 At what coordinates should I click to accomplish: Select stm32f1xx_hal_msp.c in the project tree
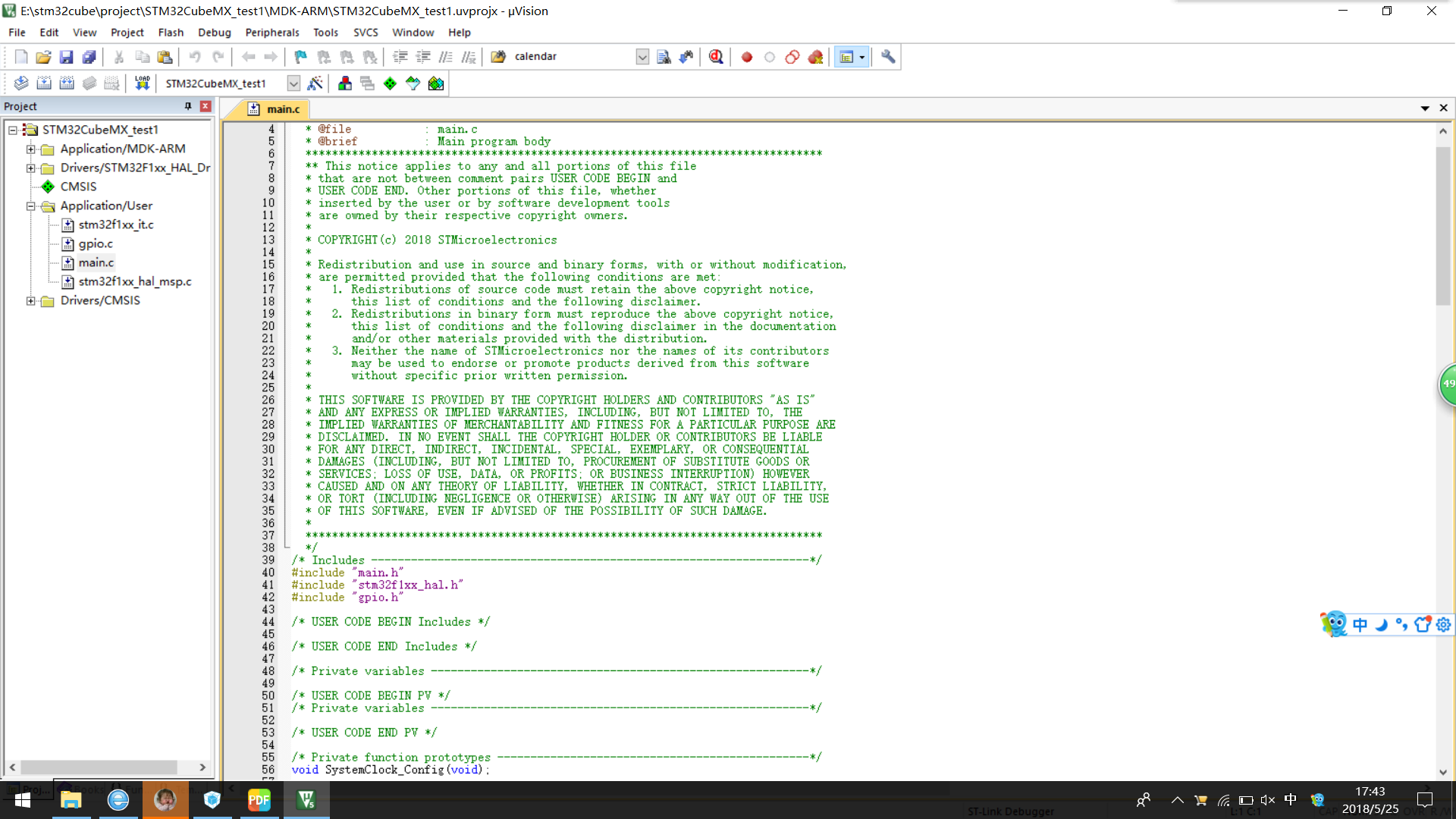pyautogui.click(x=135, y=281)
